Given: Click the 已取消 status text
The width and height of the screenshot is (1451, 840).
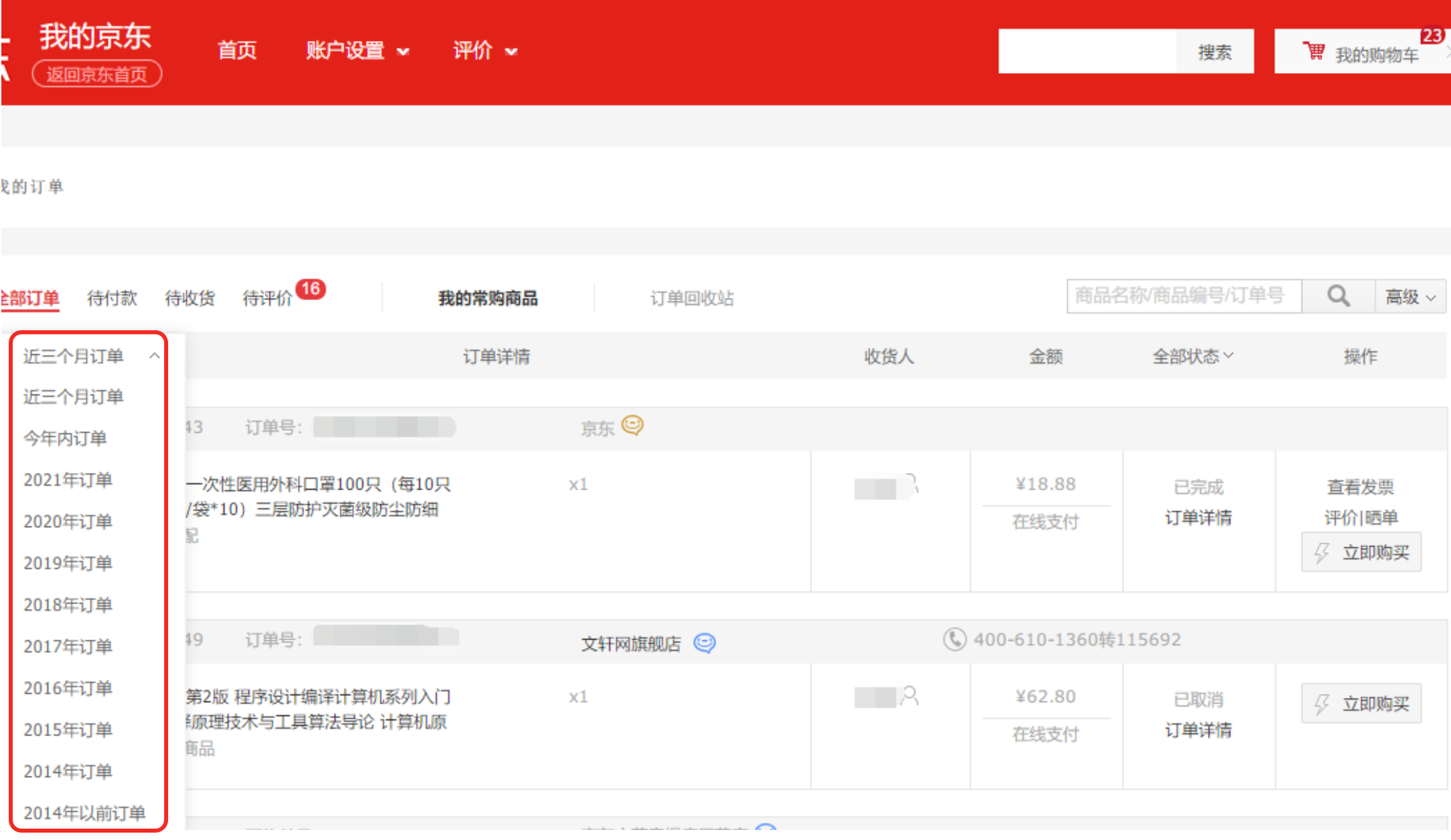Looking at the screenshot, I should coord(1198,699).
